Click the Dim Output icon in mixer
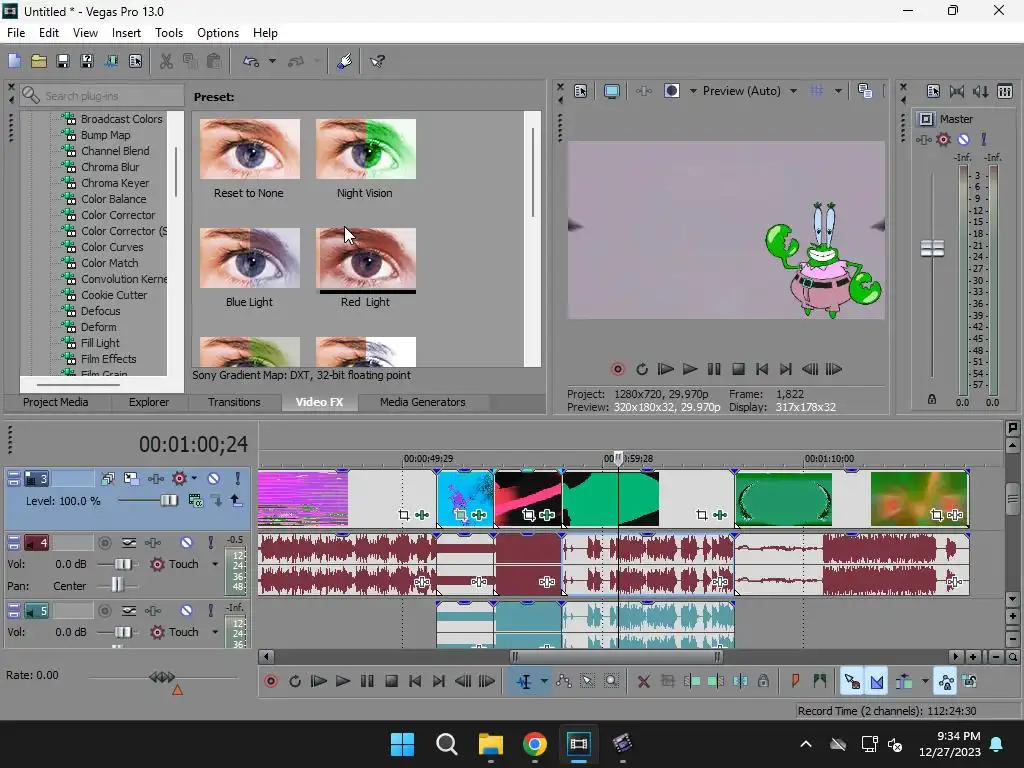Image resolution: width=1024 pixels, height=768 pixels. (981, 91)
